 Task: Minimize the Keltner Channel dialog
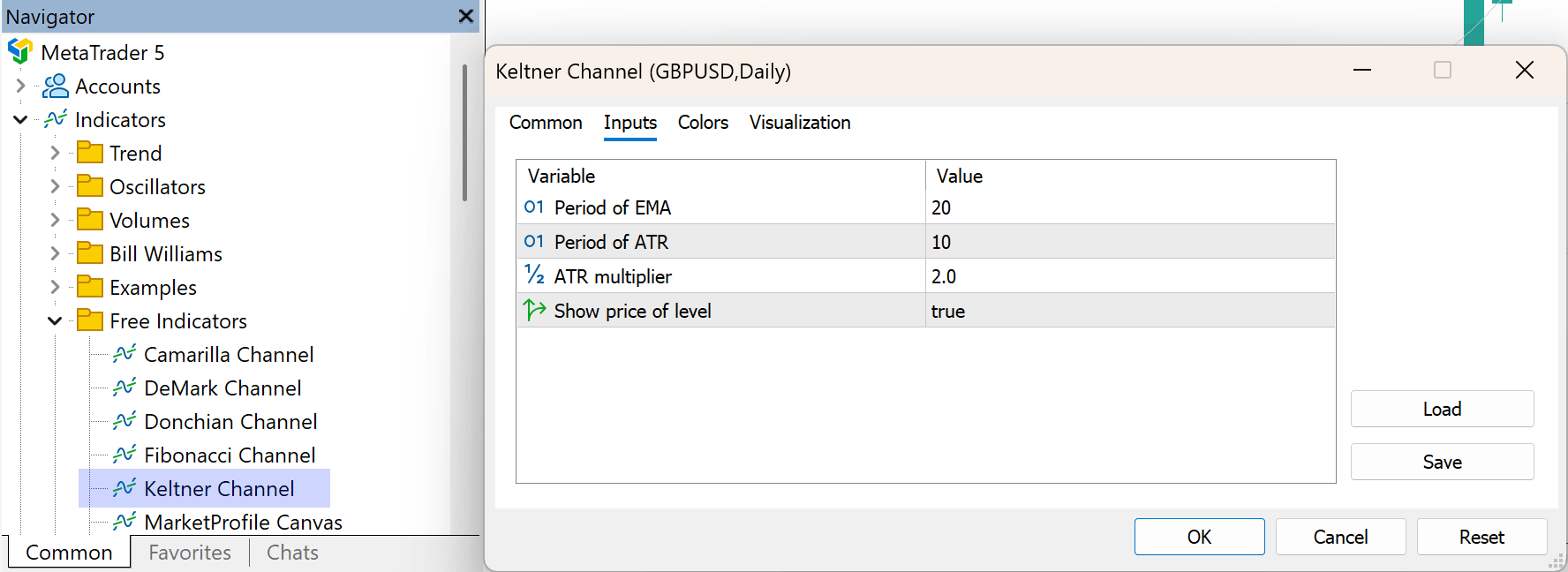(x=1362, y=70)
